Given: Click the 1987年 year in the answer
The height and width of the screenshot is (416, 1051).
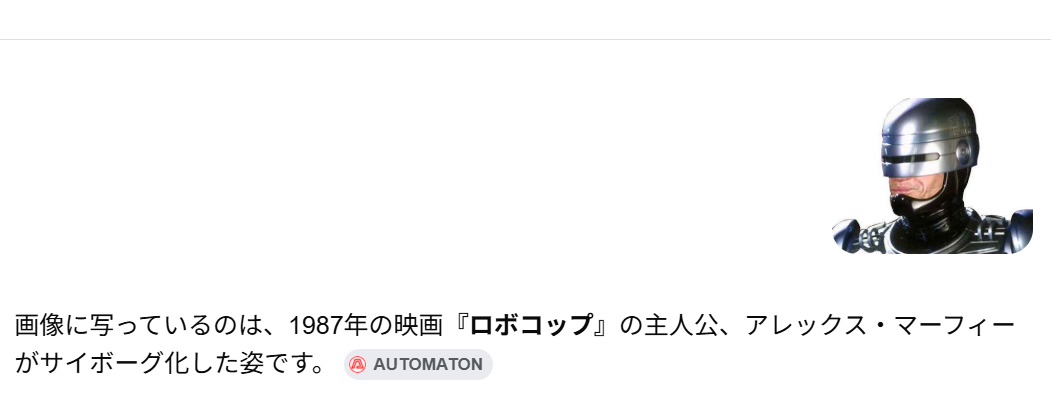Looking at the screenshot, I should [326, 326].
